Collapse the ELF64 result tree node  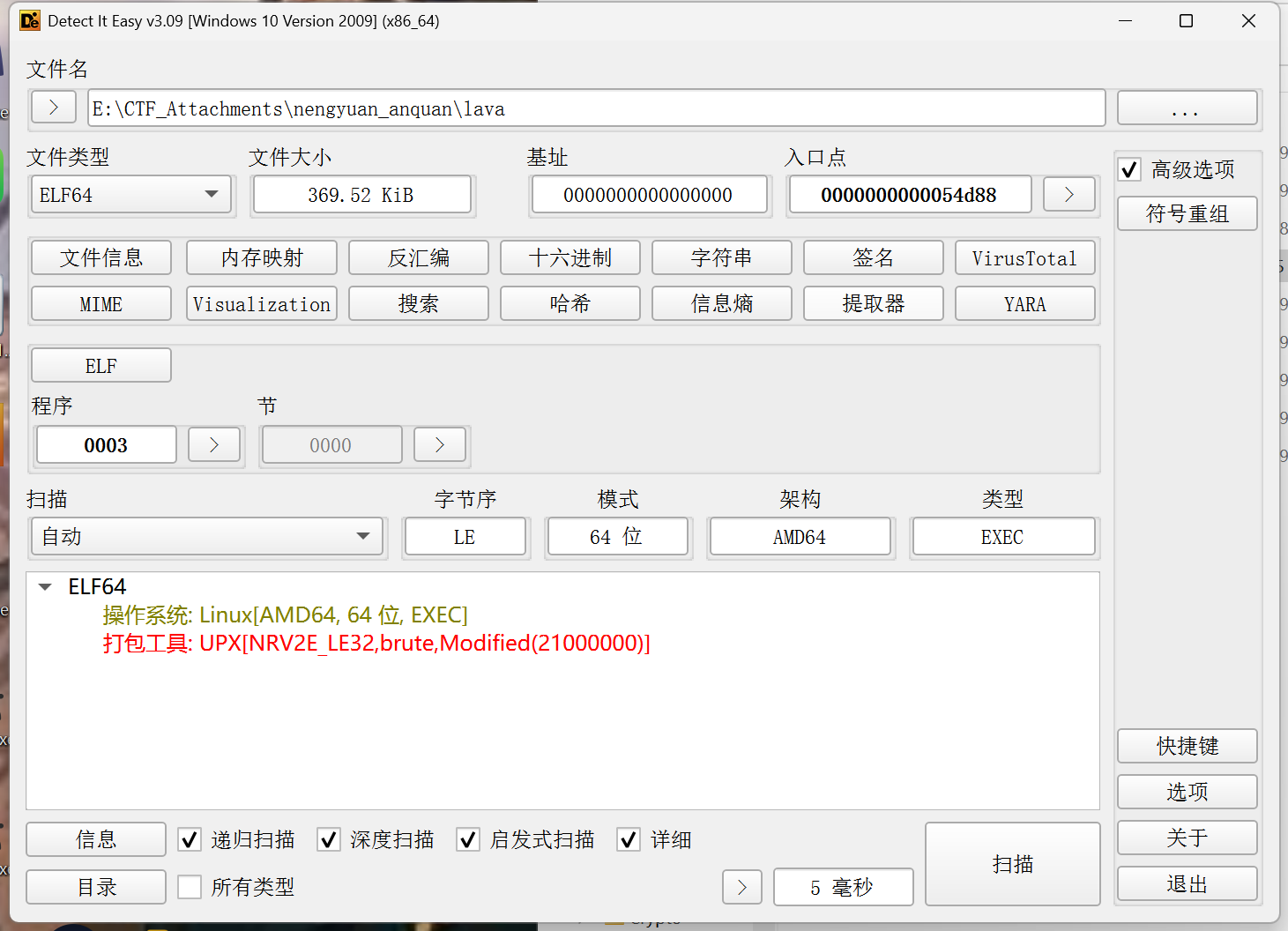[45, 586]
